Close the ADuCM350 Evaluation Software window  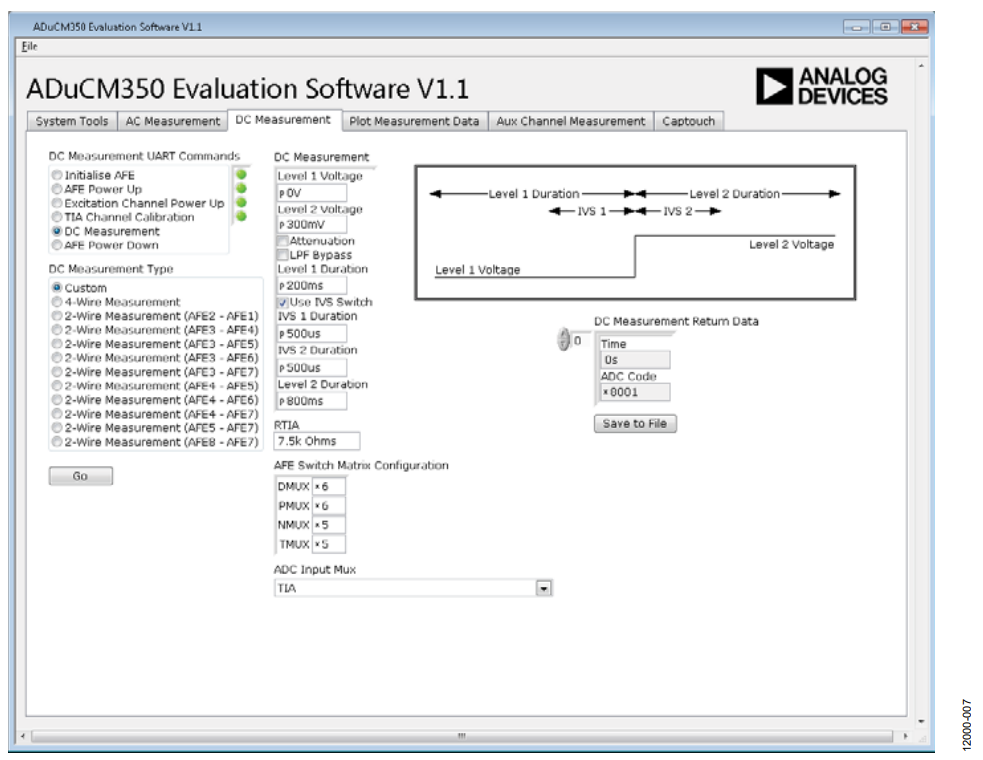914,27
